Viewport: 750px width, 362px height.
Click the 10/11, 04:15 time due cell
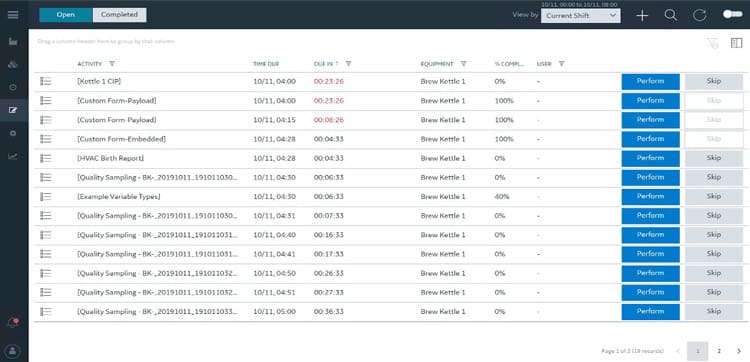tap(275, 120)
